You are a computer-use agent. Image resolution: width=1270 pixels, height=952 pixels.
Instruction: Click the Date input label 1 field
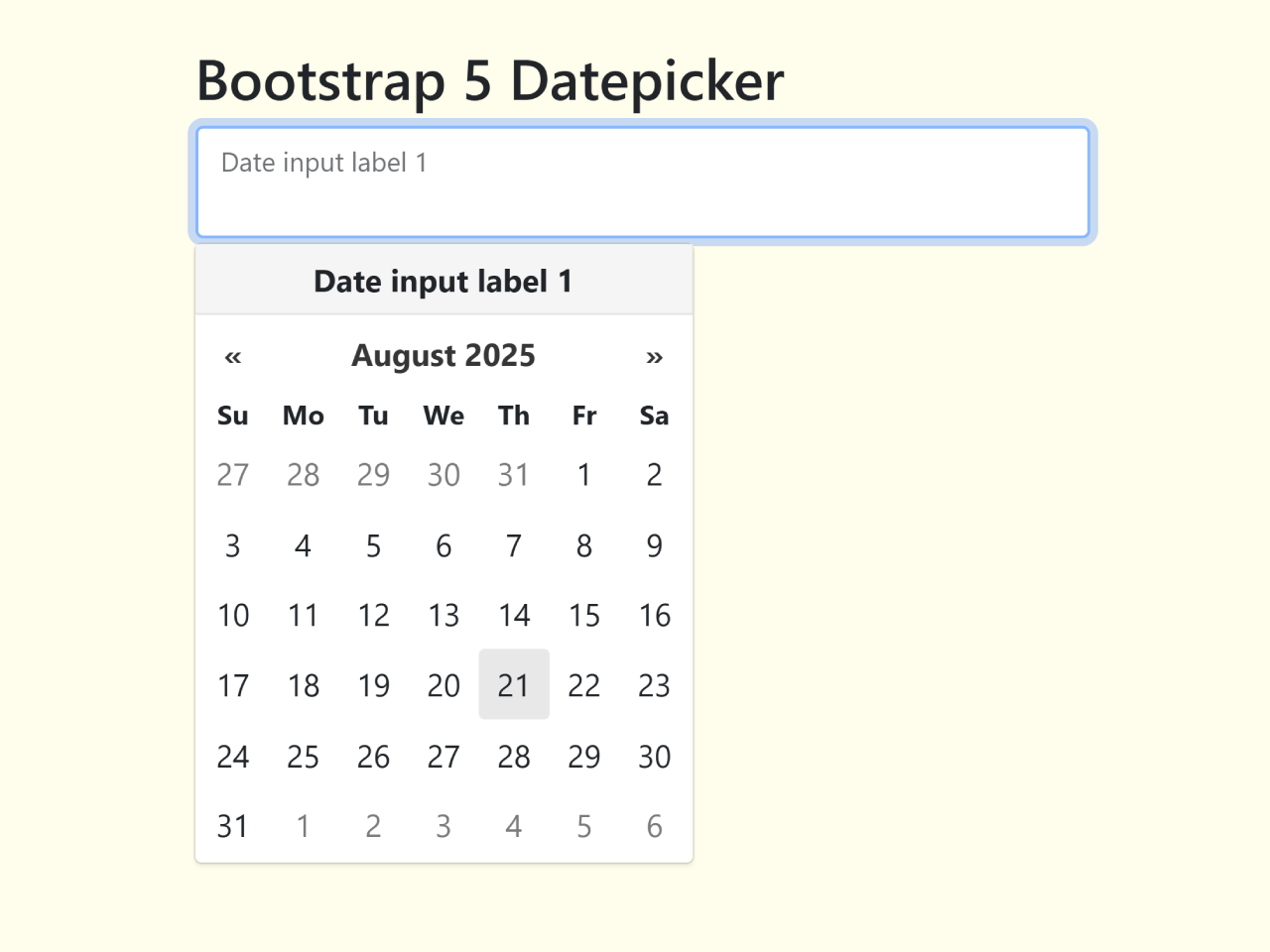pyautogui.click(x=644, y=181)
